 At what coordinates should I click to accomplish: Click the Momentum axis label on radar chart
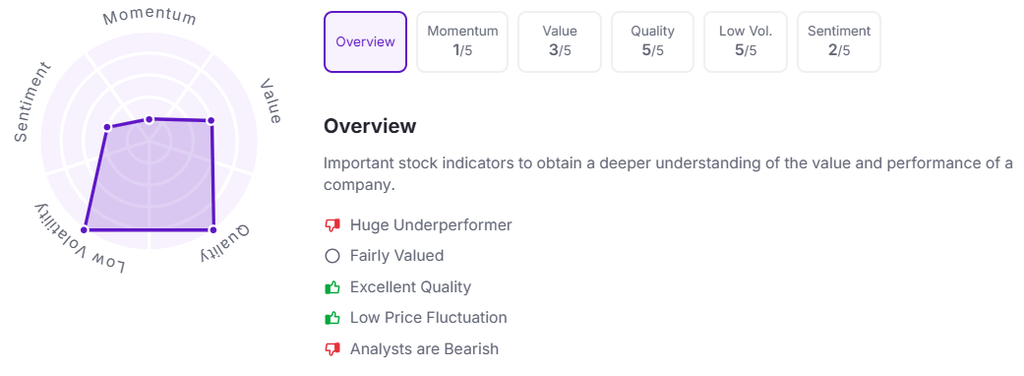(150, 17)
